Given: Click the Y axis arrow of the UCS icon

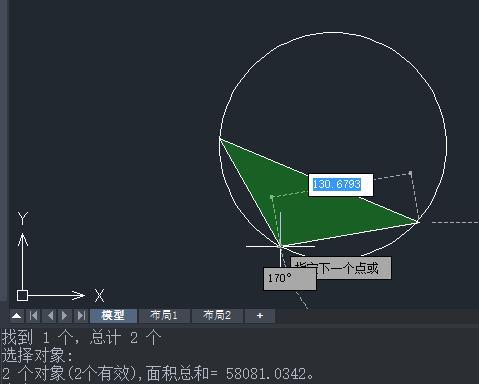Looking at the screenshot, I should [22, 240].
